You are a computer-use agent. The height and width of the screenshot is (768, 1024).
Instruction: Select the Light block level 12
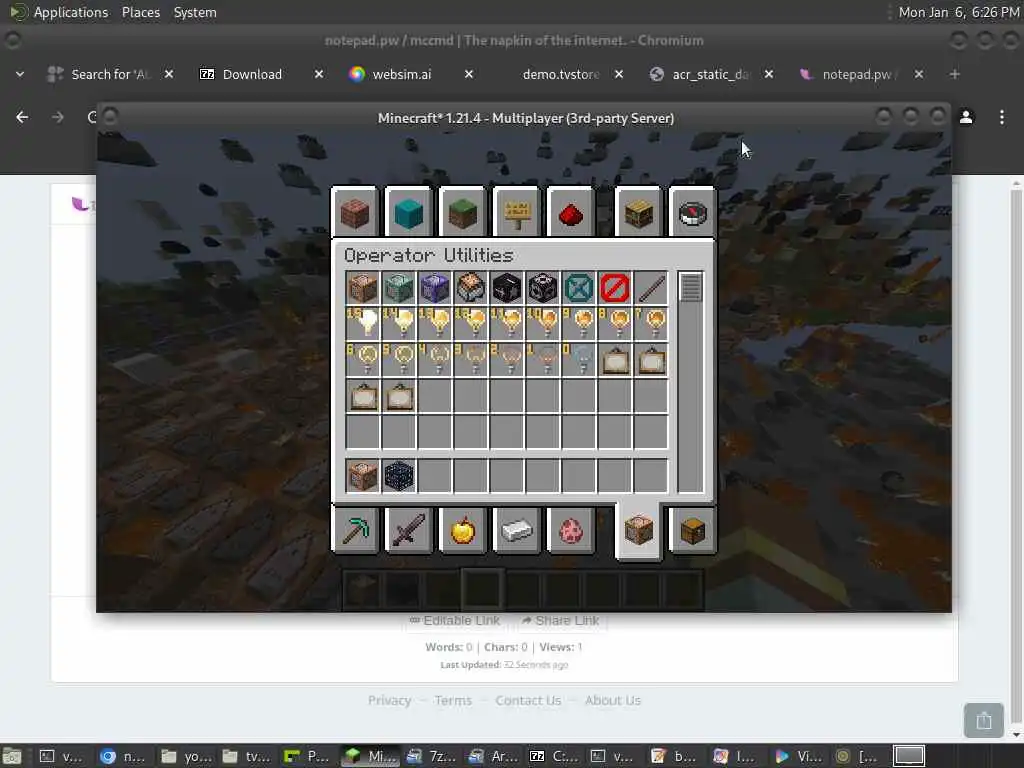point(470,324)
